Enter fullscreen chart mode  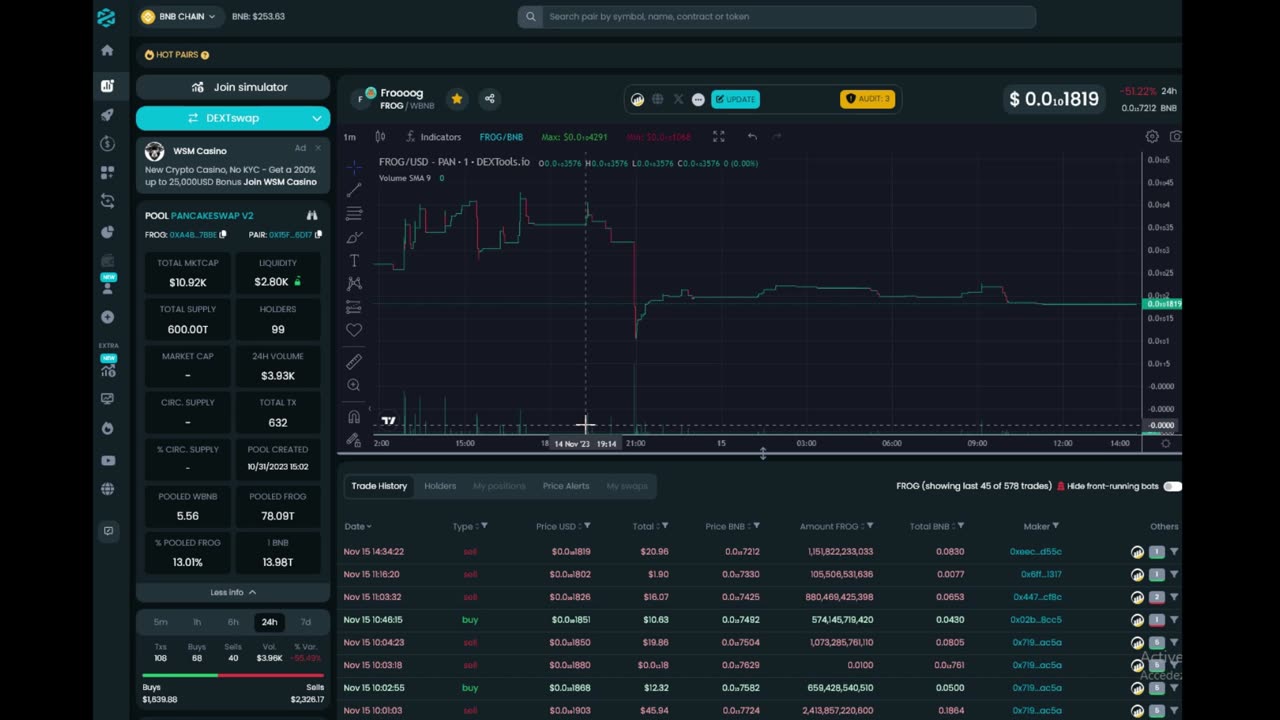point(718,136)
